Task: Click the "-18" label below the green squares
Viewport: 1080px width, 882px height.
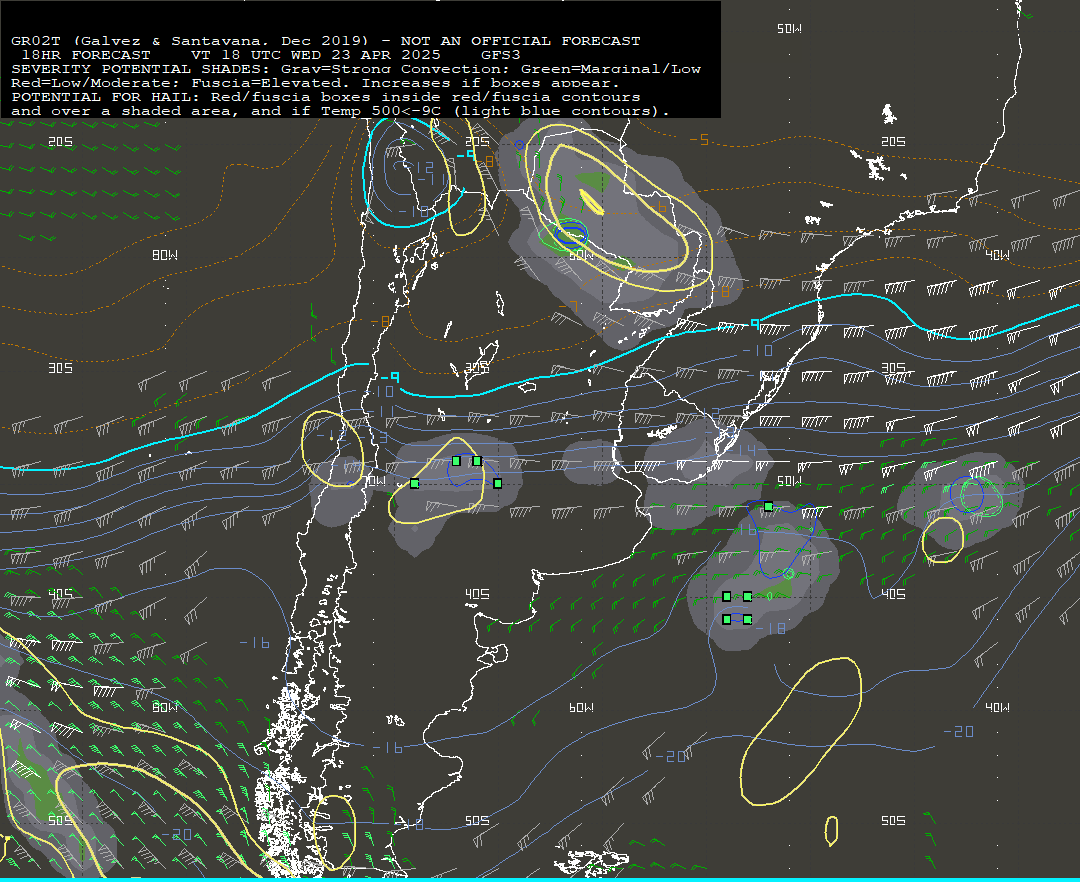Action: click(x=771, y=629)
